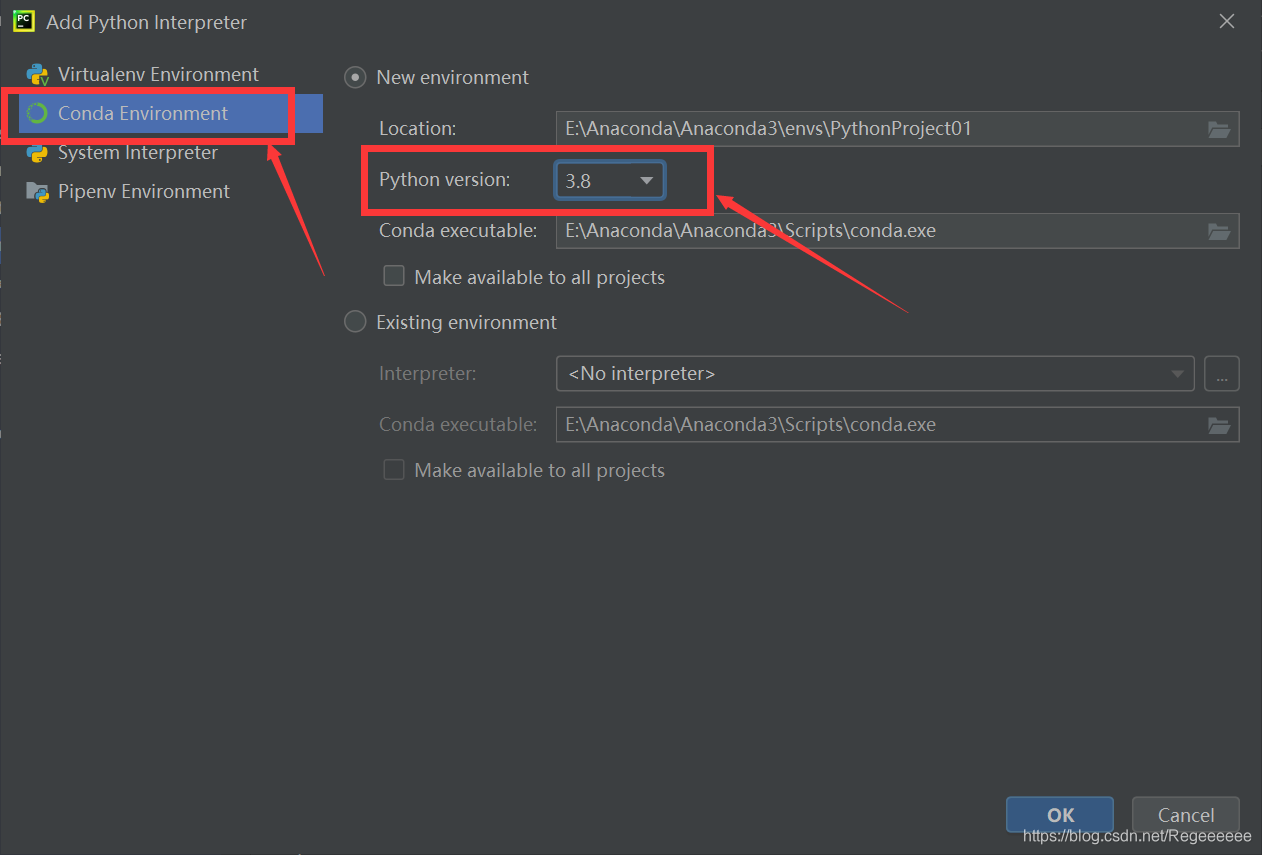Click the Pipenv Environment folder icon
The height and width of the screenshot is (855, 1262).
tap(38, 192)
